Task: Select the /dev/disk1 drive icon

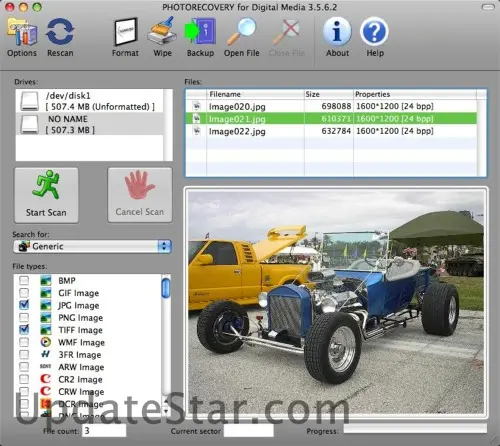Action: pos(29,101)
